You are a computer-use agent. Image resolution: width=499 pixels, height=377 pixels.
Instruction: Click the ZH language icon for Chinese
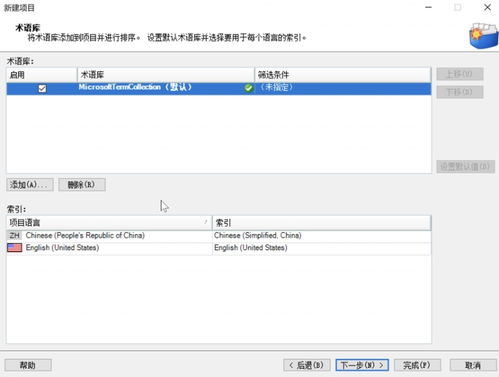pyautogui.click(x=15, y=235)
